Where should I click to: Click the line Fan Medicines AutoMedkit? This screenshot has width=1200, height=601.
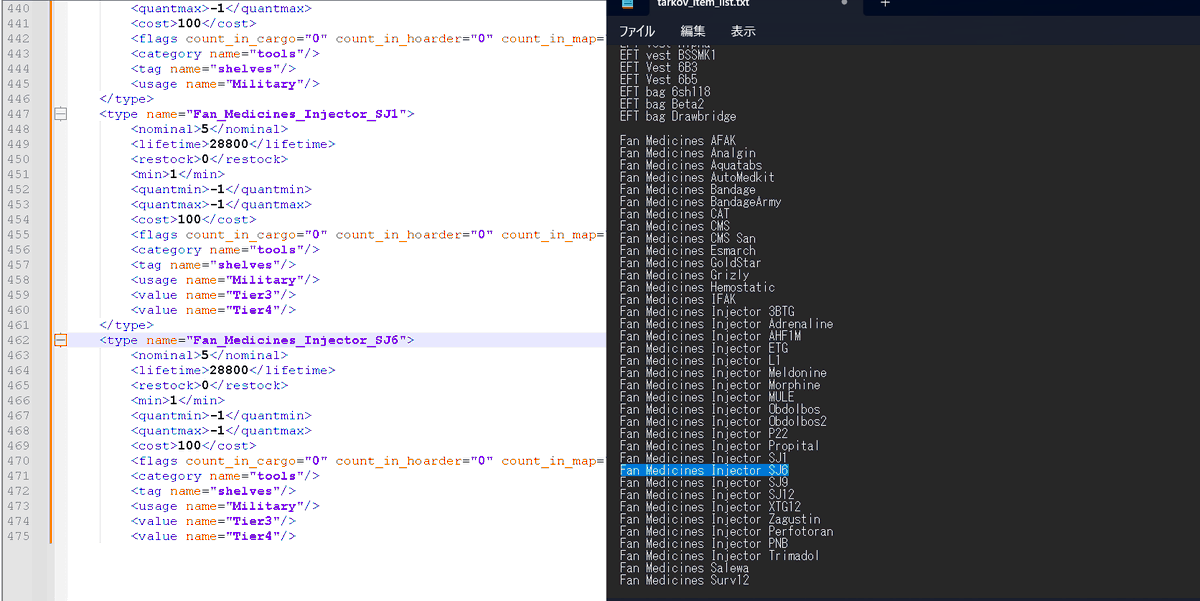(x=696, y=177)
